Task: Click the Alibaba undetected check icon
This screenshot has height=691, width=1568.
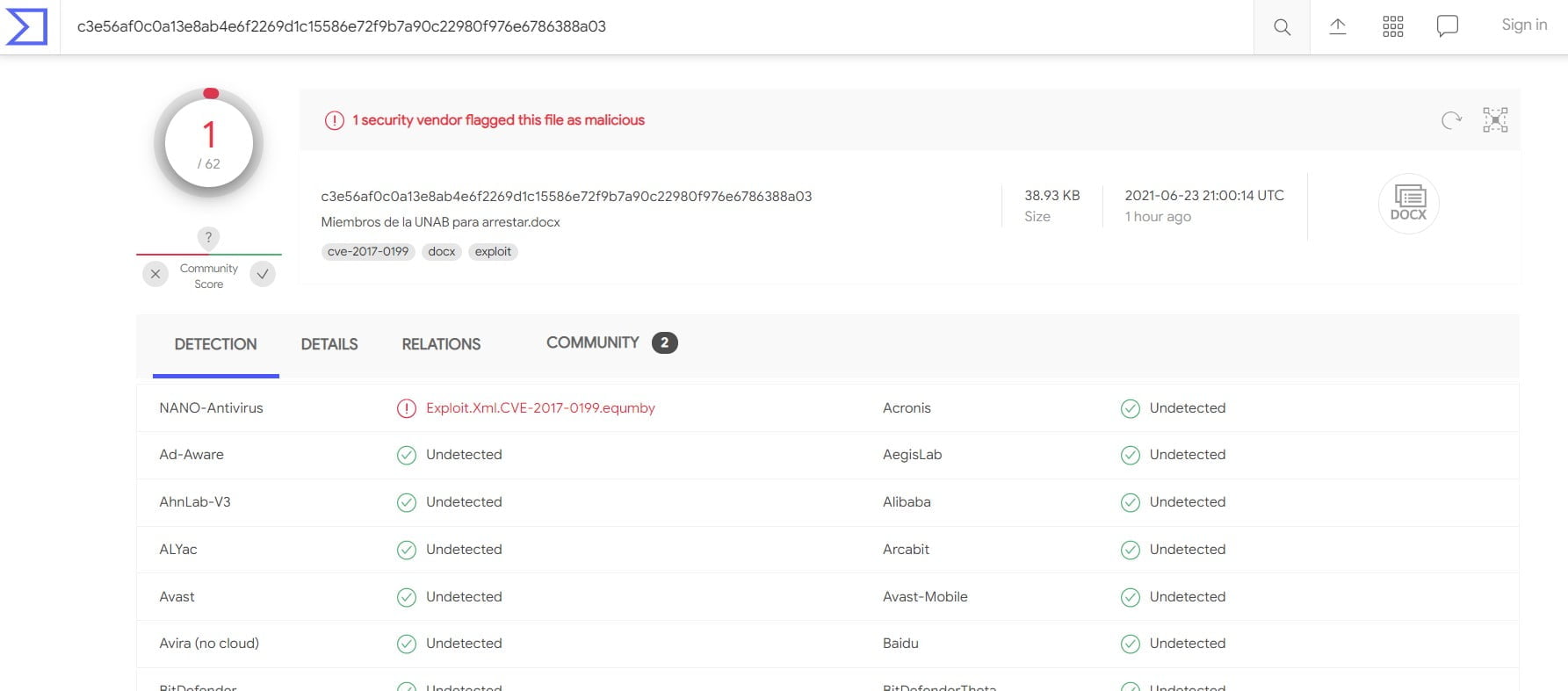Action: tap(1130, 502)
